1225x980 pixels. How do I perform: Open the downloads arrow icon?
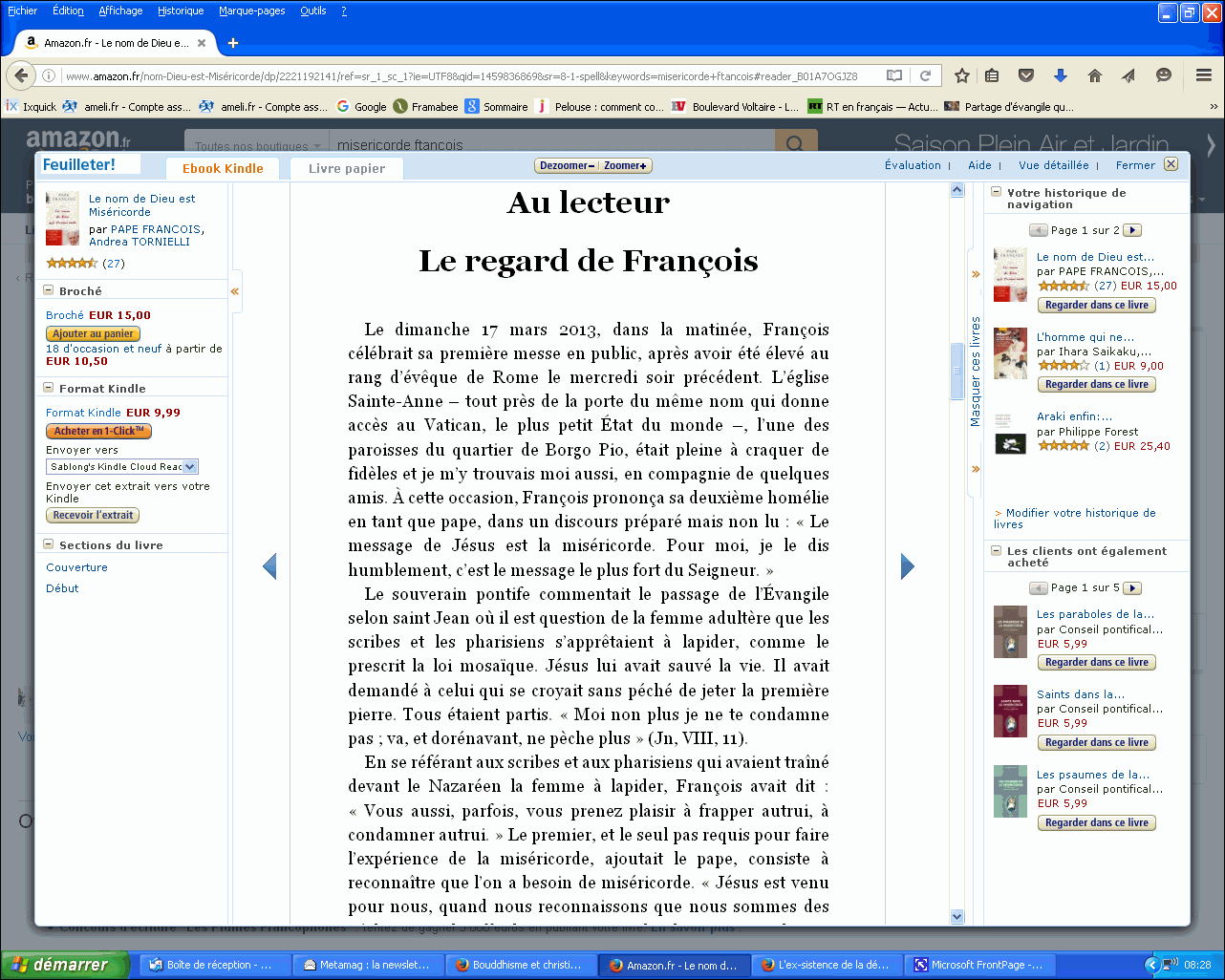1061,75
